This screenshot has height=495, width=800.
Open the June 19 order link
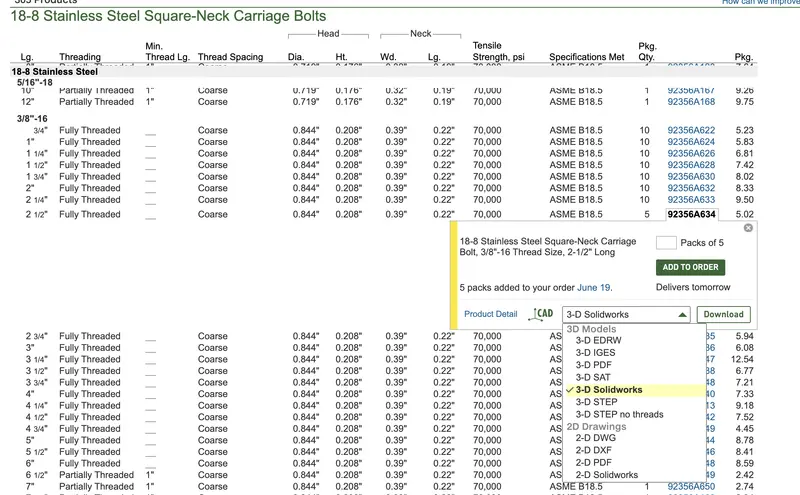pyautogui.click(x=593, y=288)
